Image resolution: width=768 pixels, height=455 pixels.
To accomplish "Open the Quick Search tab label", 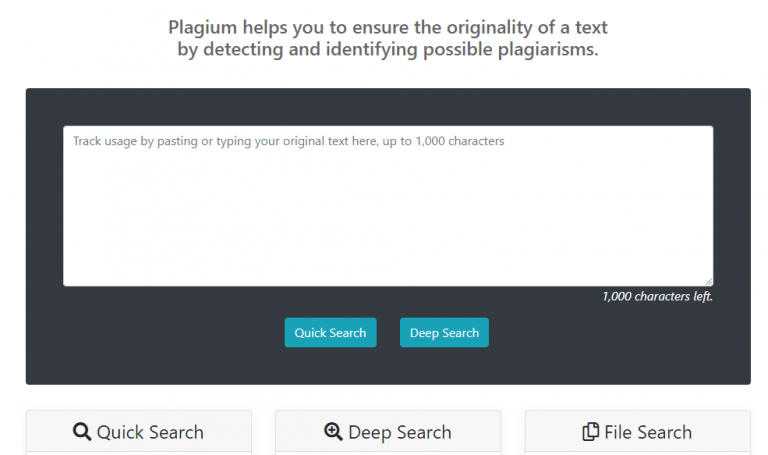I will 150,432.
